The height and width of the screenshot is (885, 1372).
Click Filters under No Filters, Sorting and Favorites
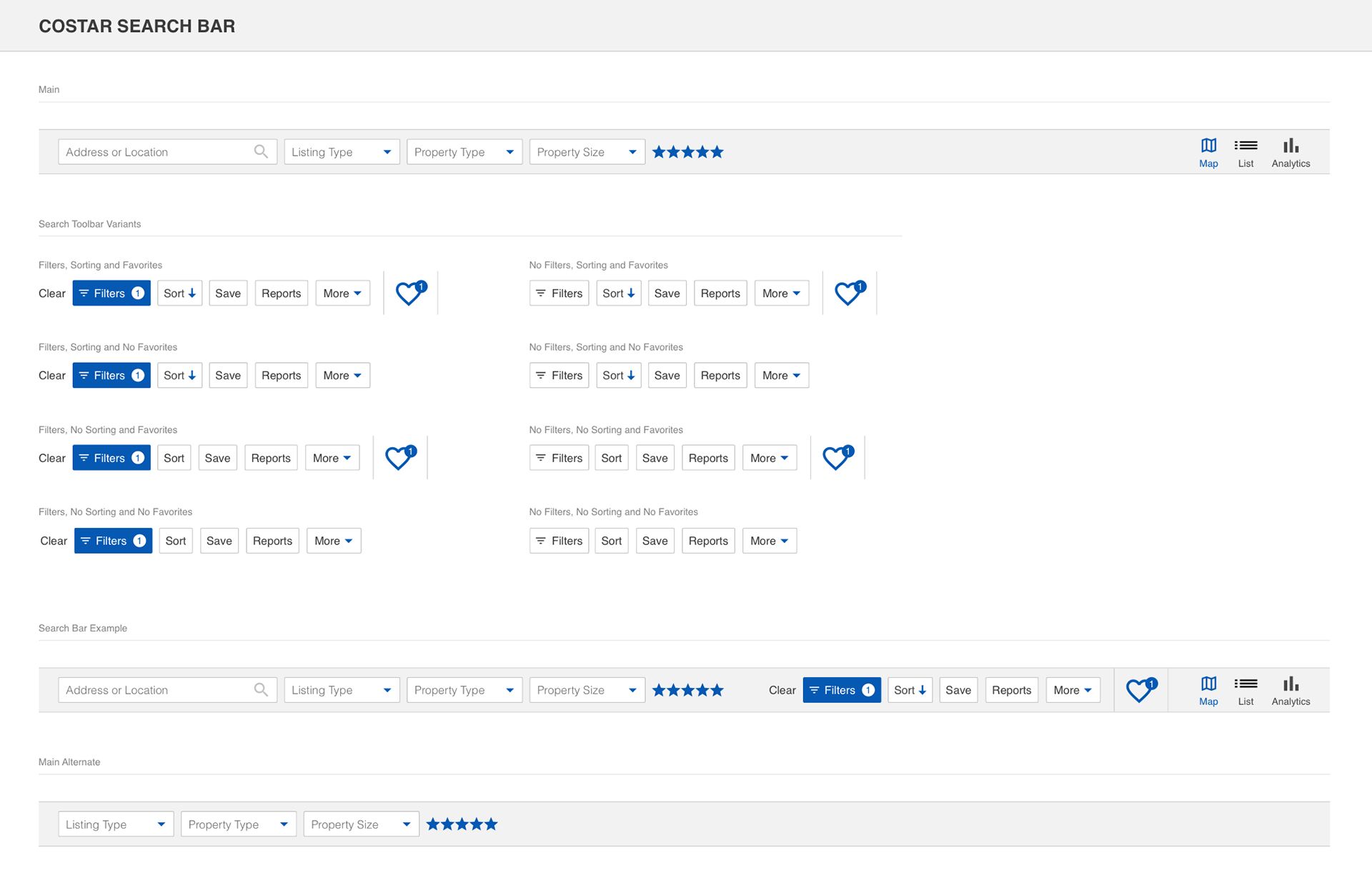559,293
